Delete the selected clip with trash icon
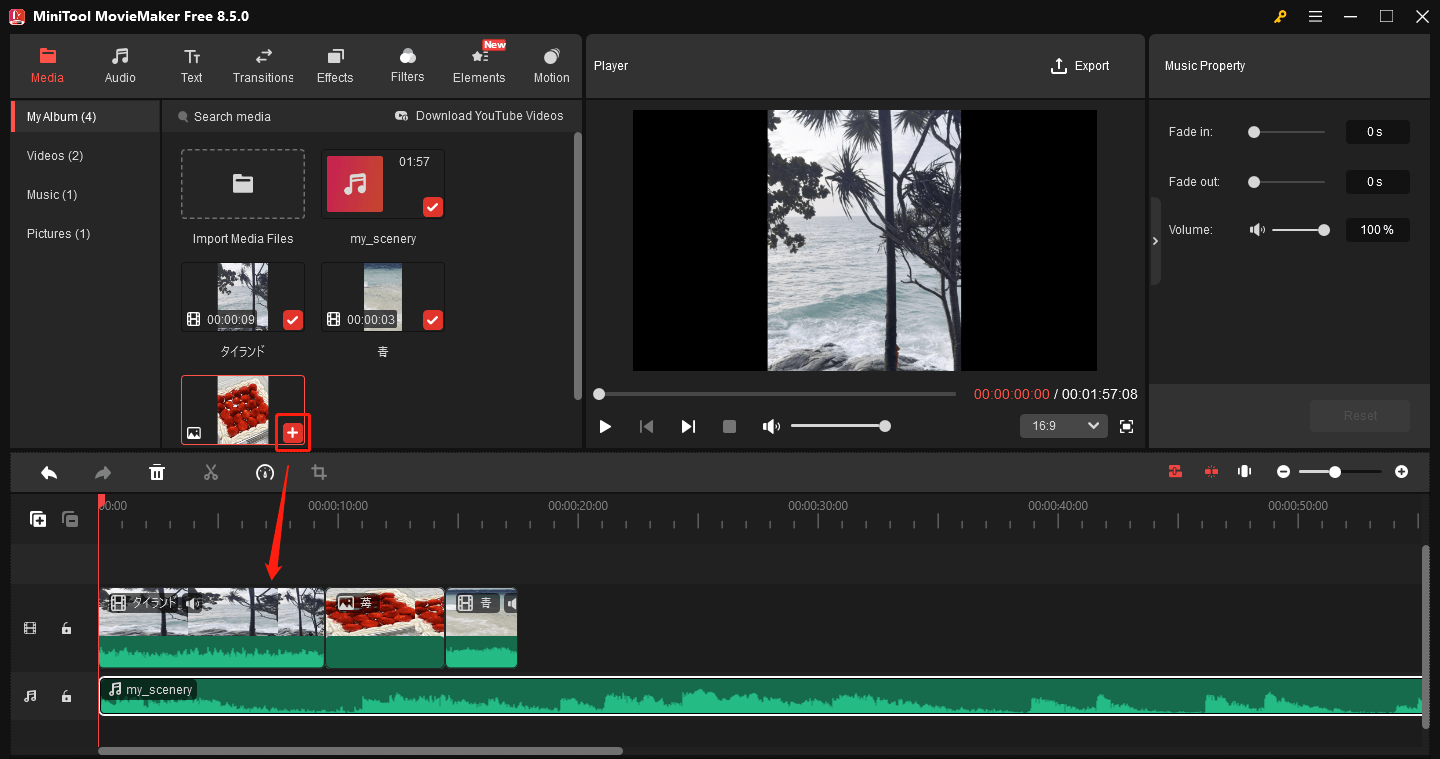Image resolution: width=1440 pixels, height=759 pixels. 157,472
